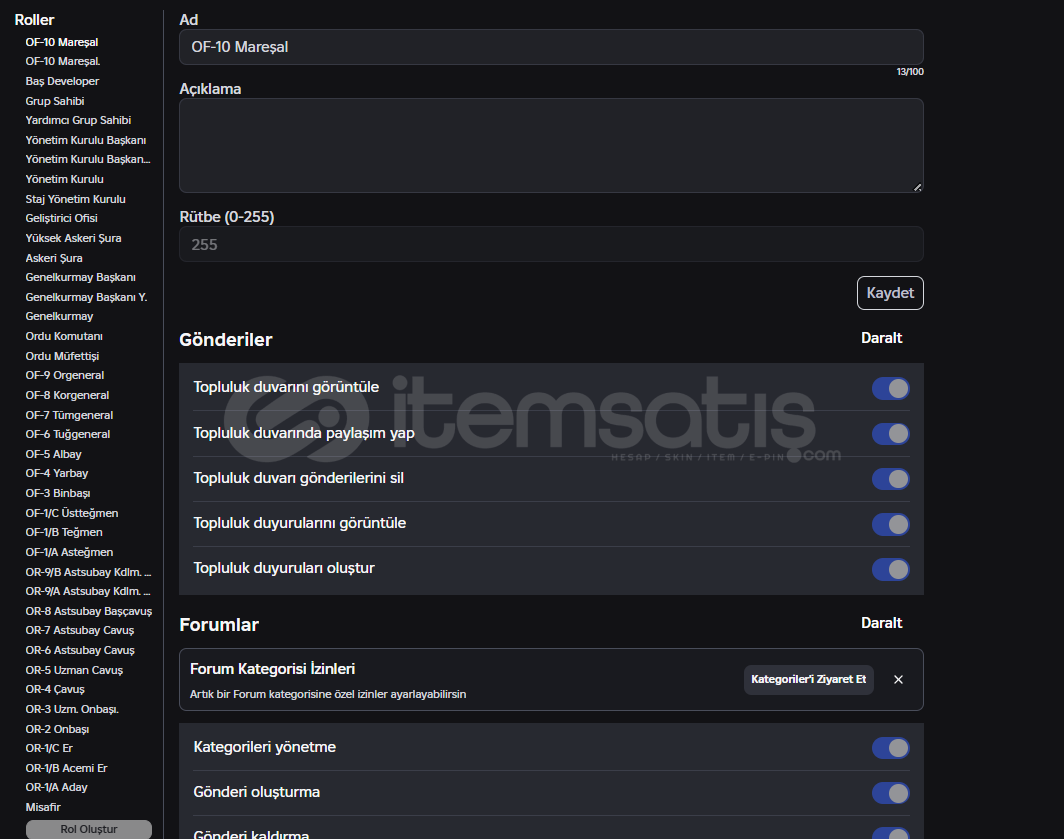Choose OF-5 Albay from roles list
The image size is (1064, 839).
tap(54, 454)
